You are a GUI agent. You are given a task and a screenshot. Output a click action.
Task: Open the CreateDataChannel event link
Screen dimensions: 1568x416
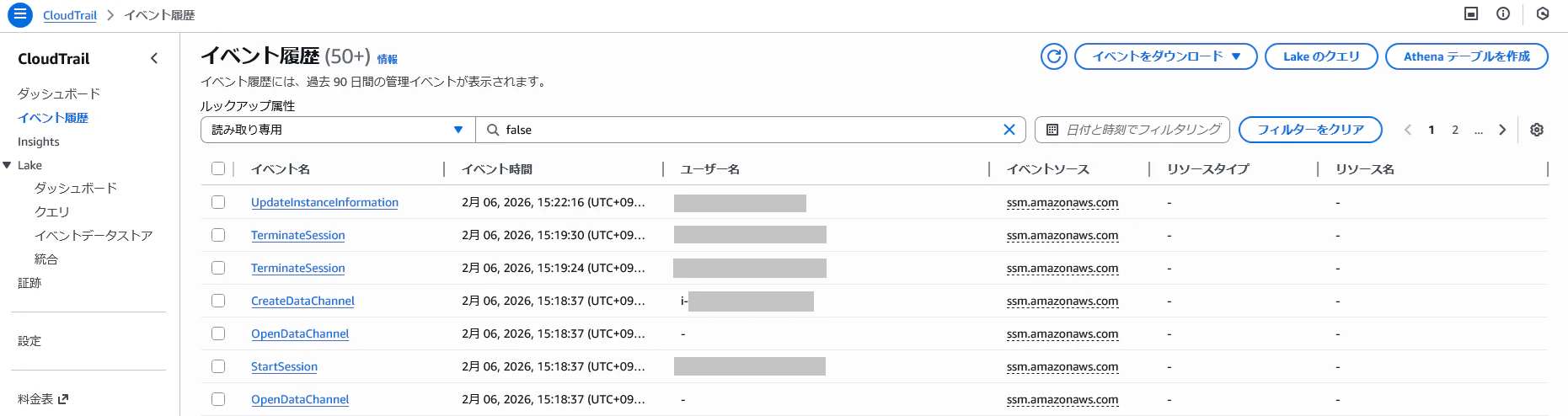tap(302, 301)
